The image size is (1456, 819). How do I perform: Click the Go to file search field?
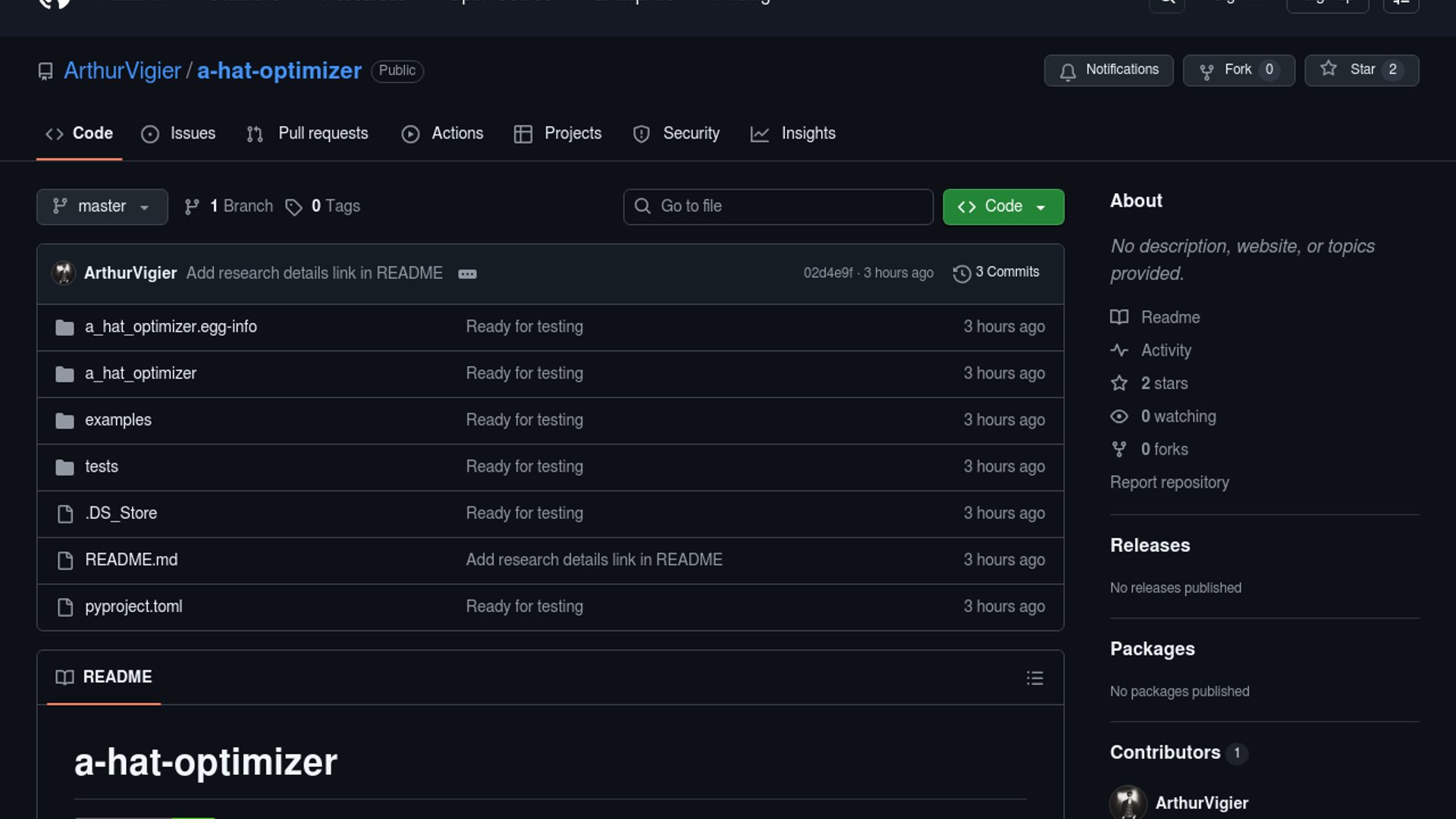778,206
